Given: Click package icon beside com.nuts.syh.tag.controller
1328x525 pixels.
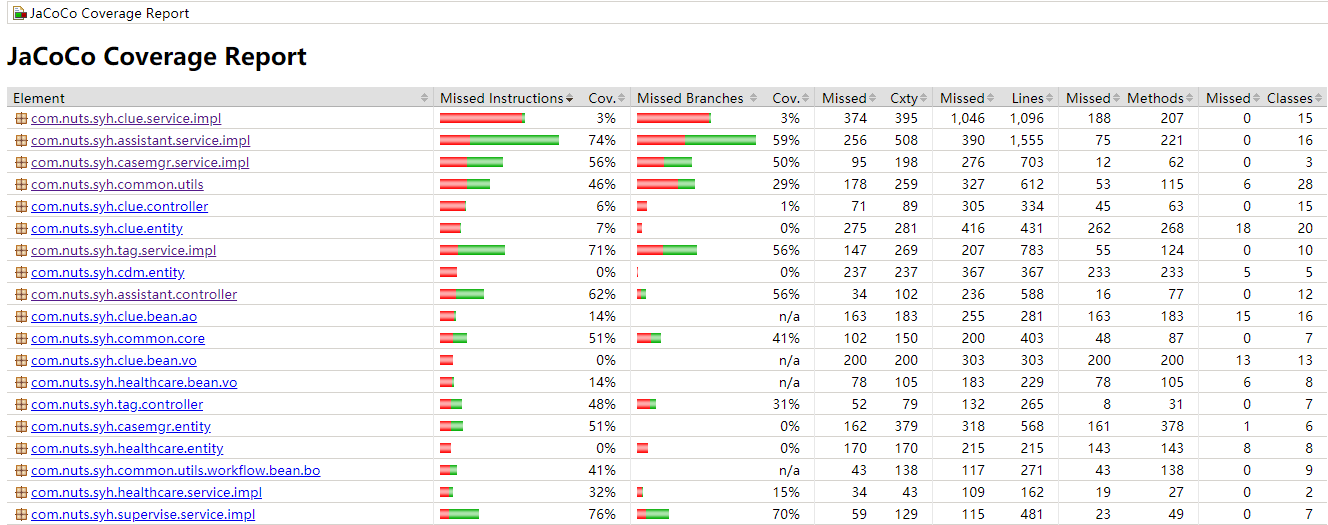Looking at the screenshot, I should click(x=21, y=405).
